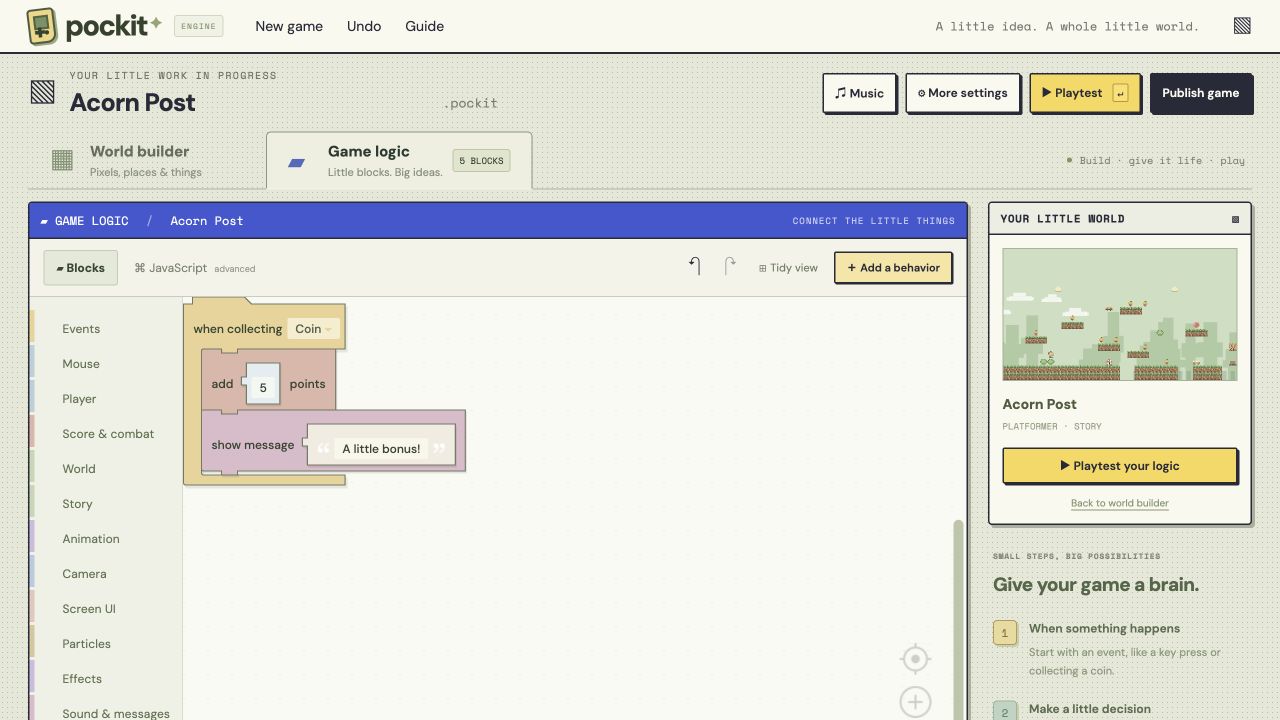This screenshot has height=720, width=1280.
Task: Click the striped square icon beside Acorn Post title
Action: tap(42, 93)
